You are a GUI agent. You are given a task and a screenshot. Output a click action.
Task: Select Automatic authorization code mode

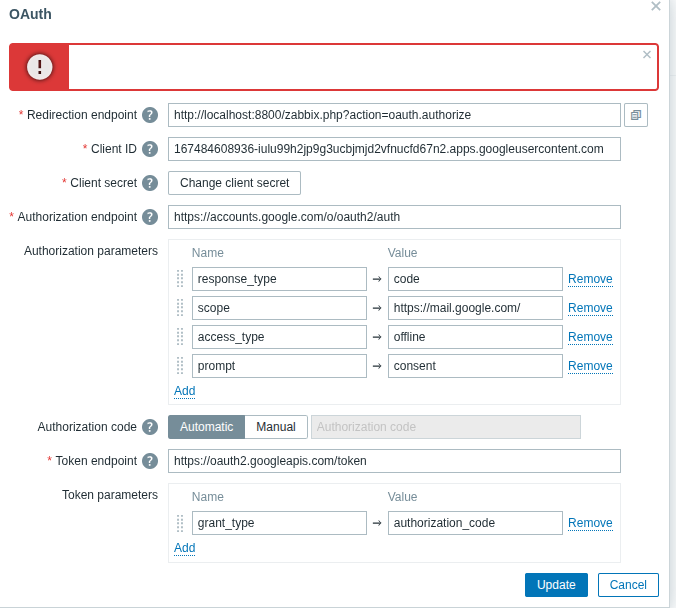point(206,427)
